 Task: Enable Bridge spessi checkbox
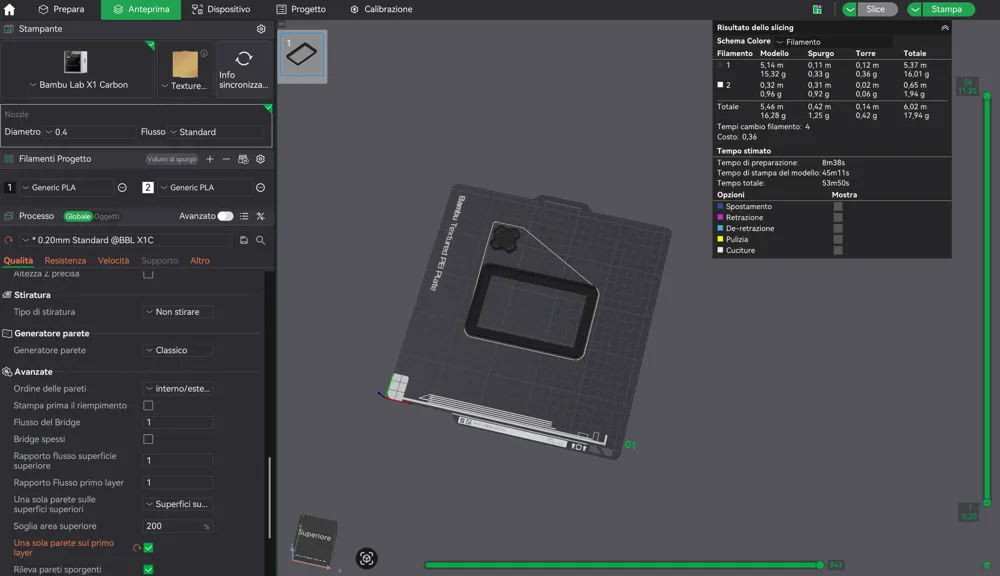[x=148, y=439]
